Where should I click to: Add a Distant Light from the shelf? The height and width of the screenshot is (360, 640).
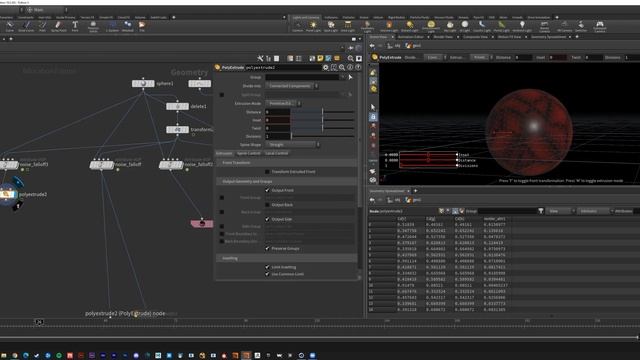409,27
